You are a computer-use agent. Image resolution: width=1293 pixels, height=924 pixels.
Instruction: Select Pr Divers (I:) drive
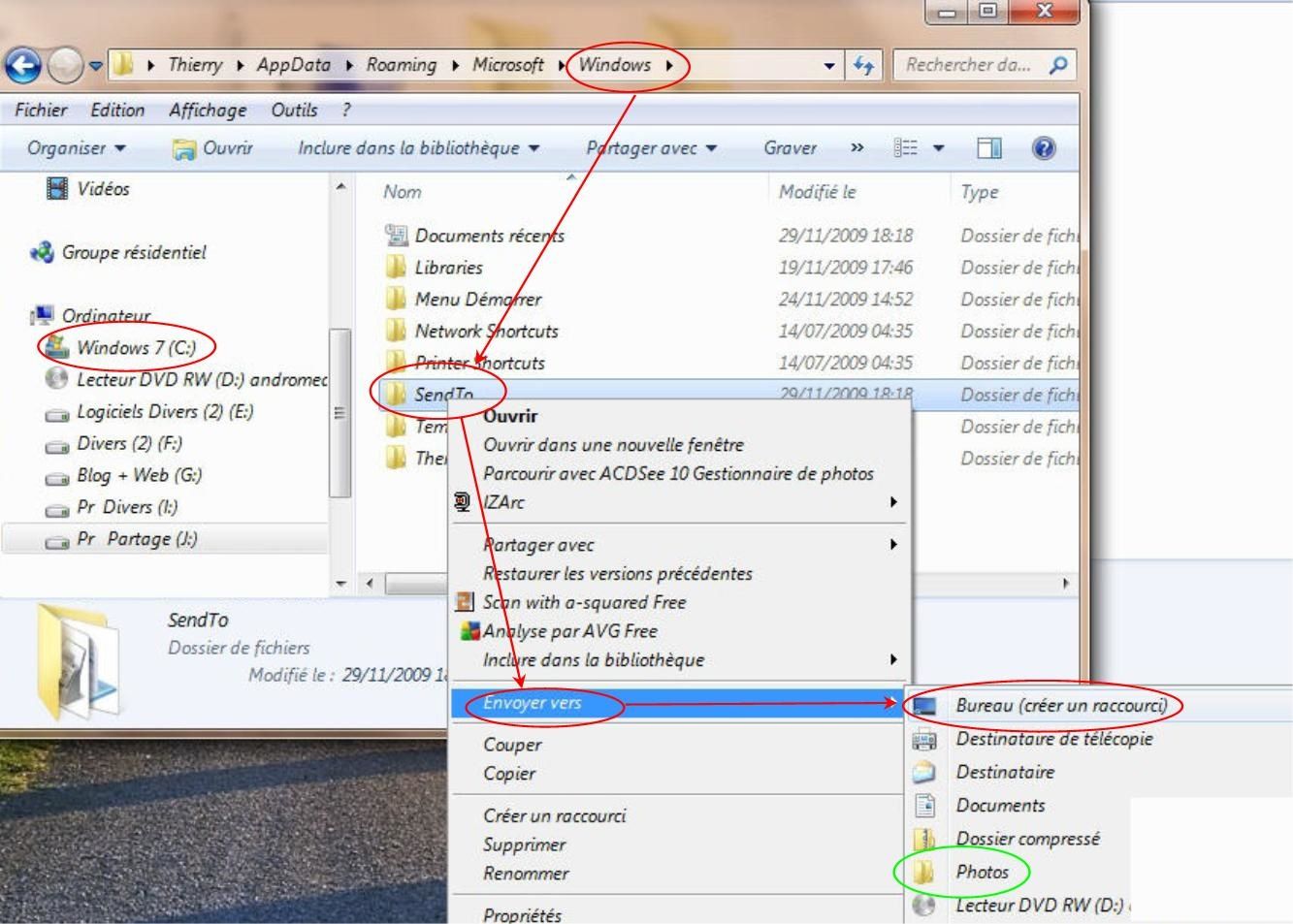(x=113, y=507)
